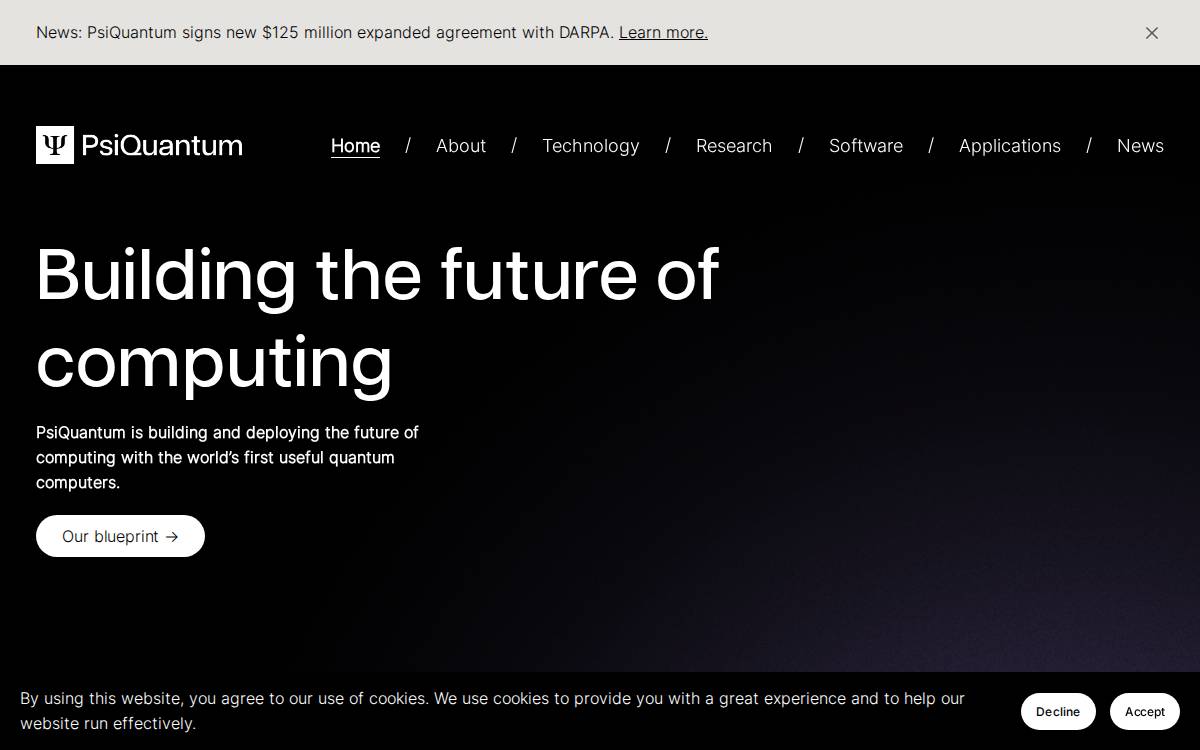Open the Research section
This screenshot has height=750, width=1200.
click(x=734, y=146)
